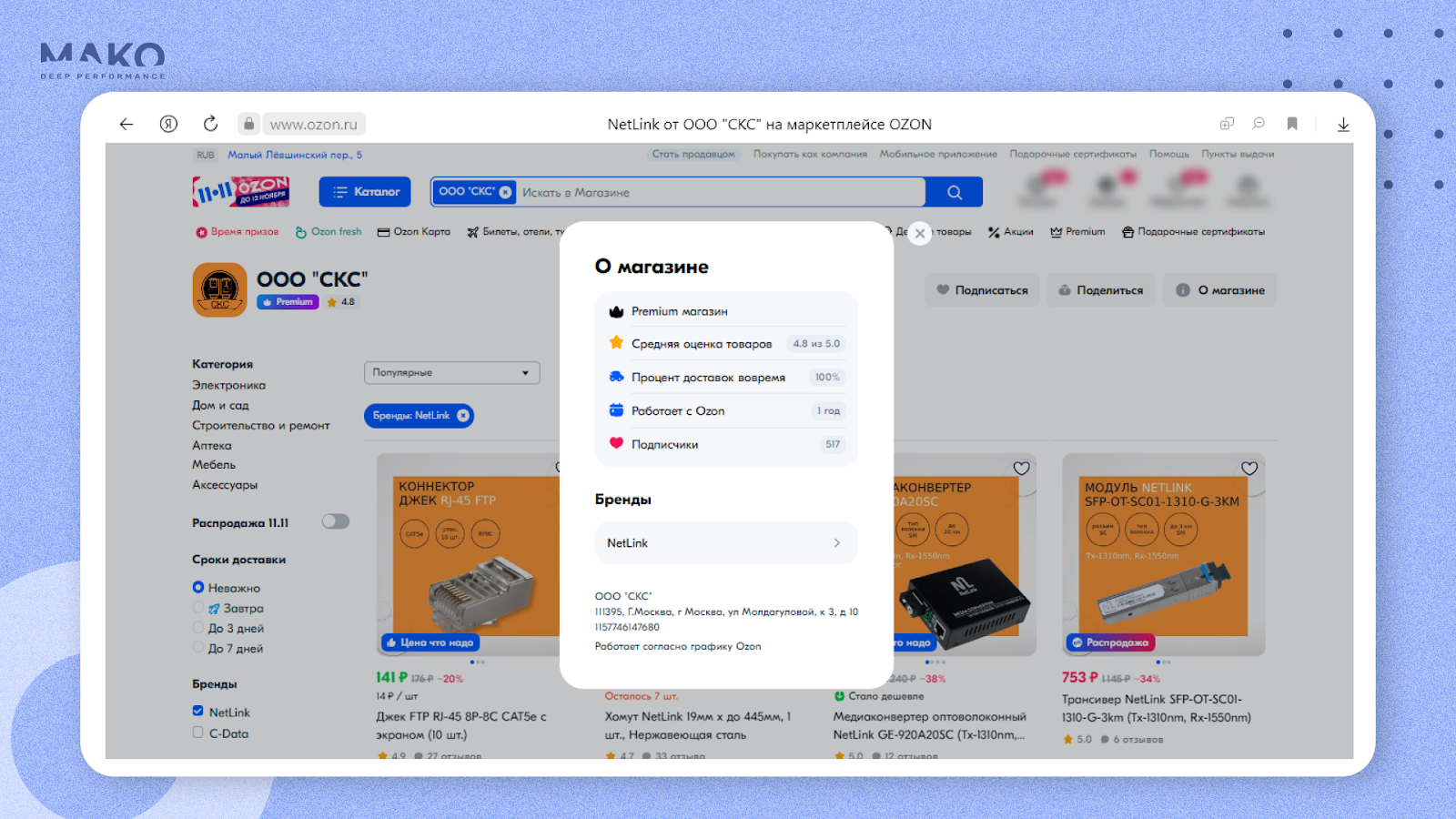1456x819 pixels.
Task: Click the Yandex home icon in browser bar
Action: point(168,124)
